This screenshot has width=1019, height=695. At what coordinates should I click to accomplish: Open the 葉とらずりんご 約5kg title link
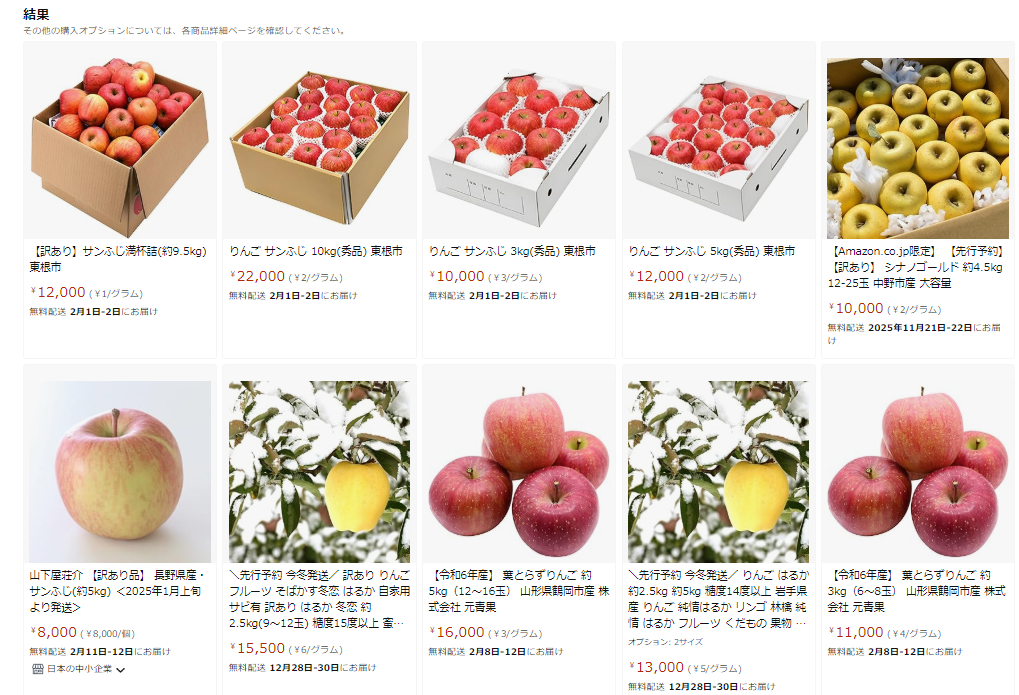pyautogui.click(x=519, y=591)
